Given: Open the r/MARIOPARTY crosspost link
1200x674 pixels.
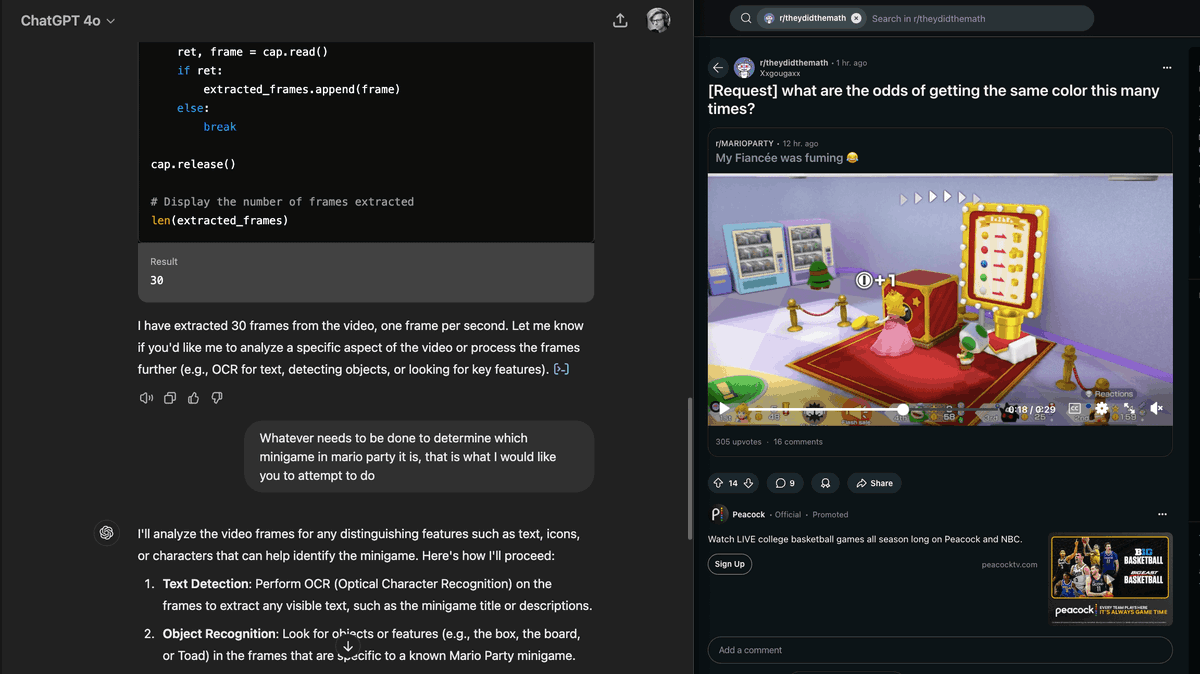Looking at the screenshot, I should point(745,143).
